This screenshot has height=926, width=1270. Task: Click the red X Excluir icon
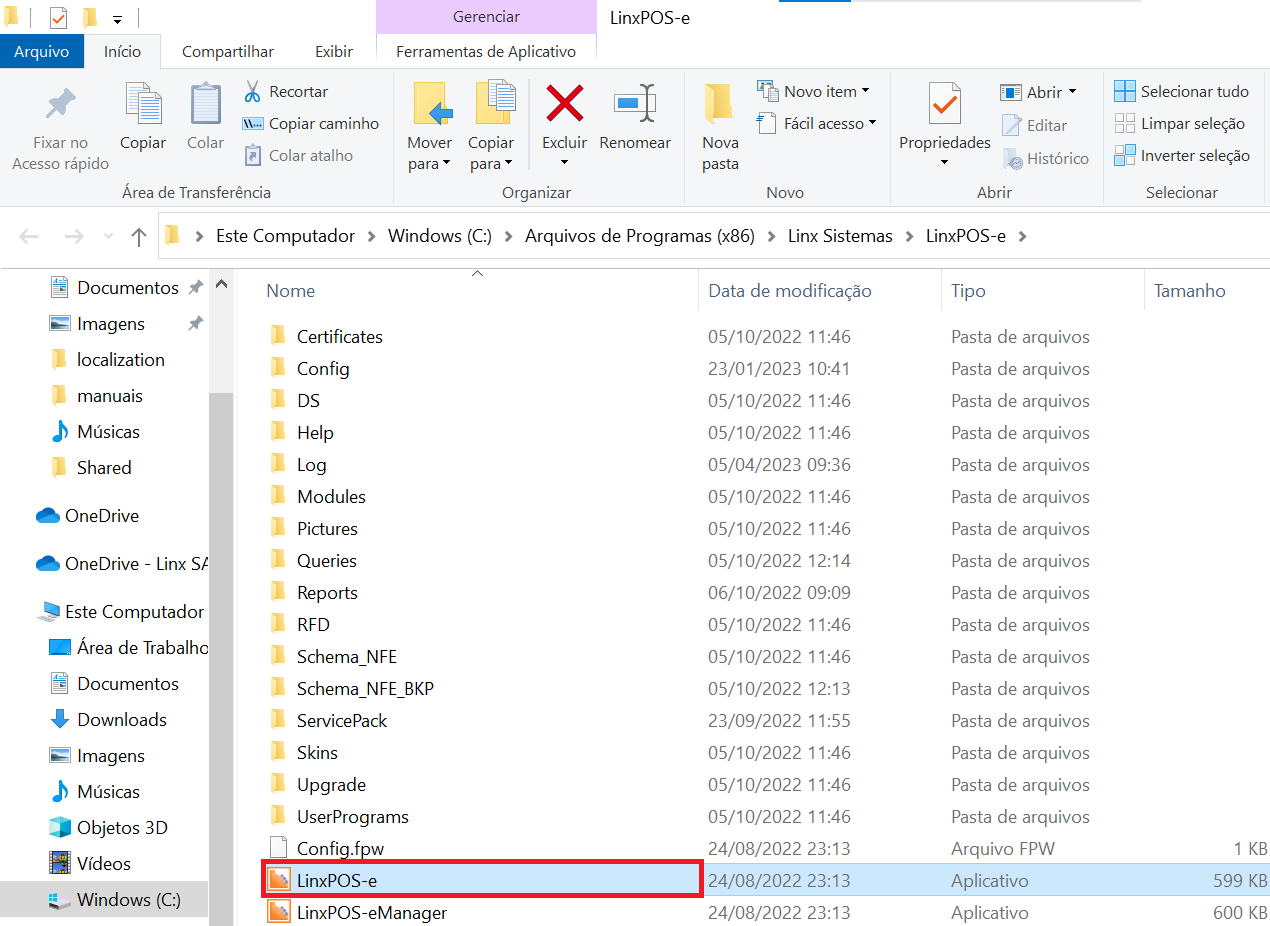coord(565,103)
